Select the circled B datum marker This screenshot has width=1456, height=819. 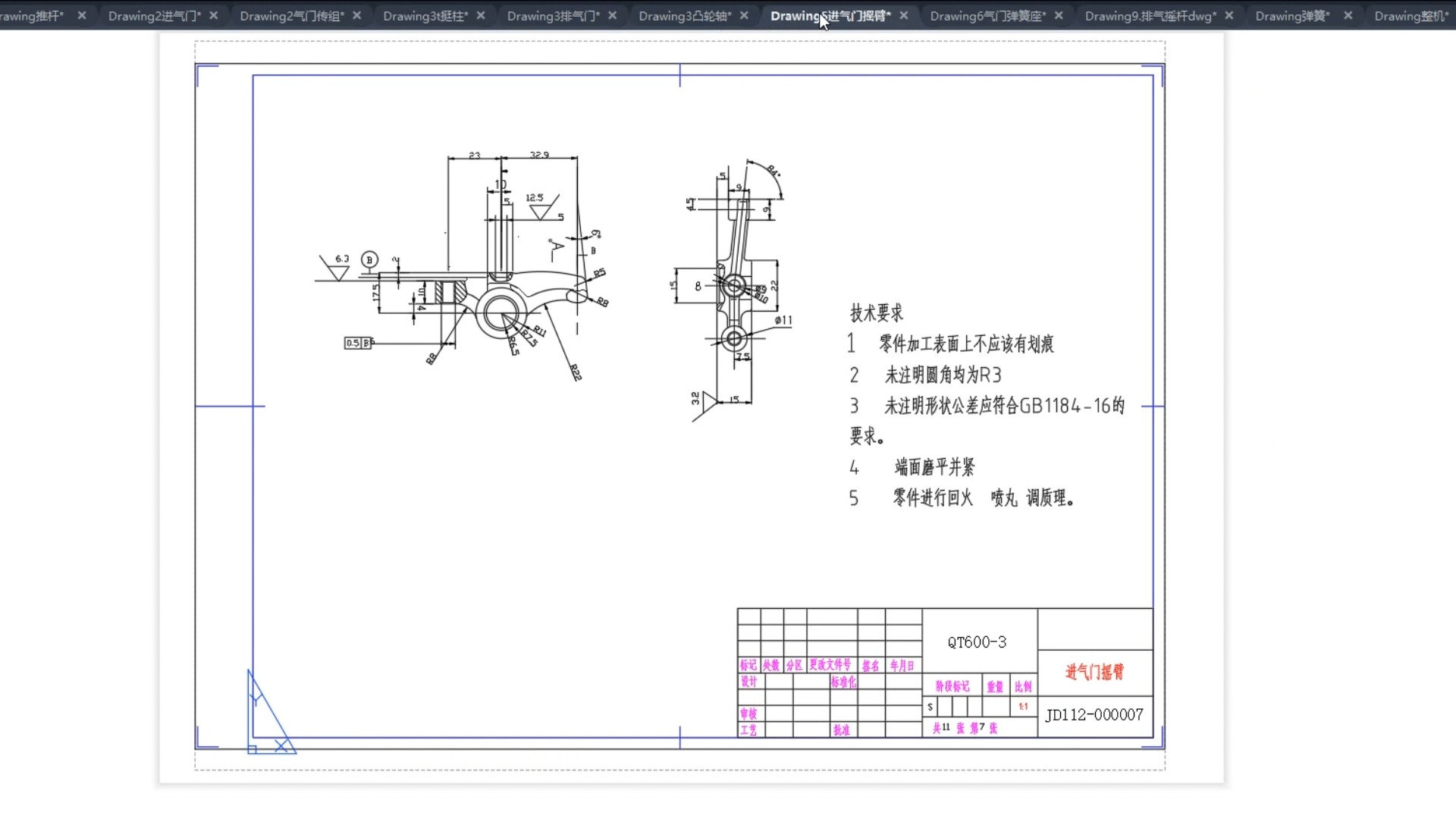tap(369, 260)
